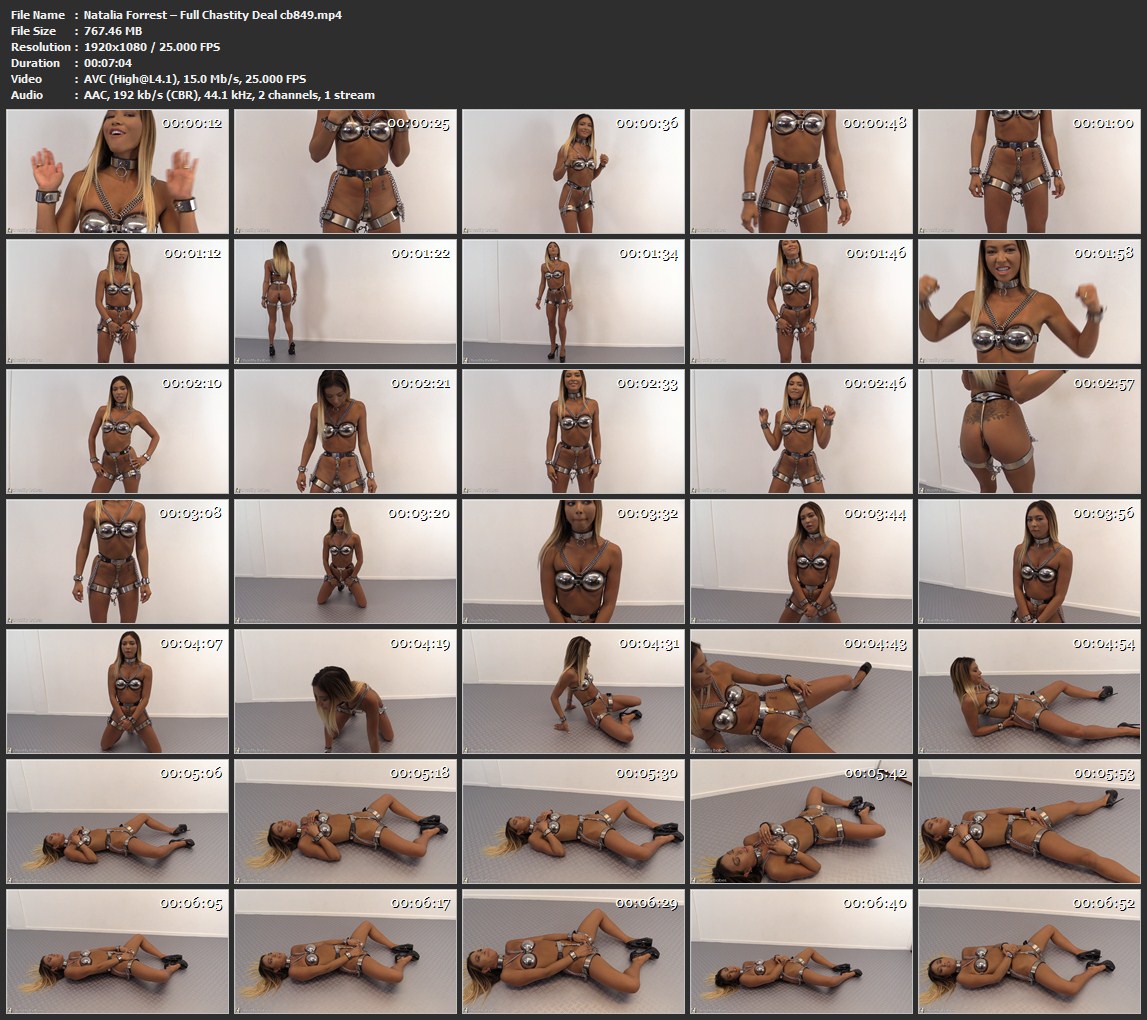Open the thumbnail at 00:01:00

click(1029, 171)
